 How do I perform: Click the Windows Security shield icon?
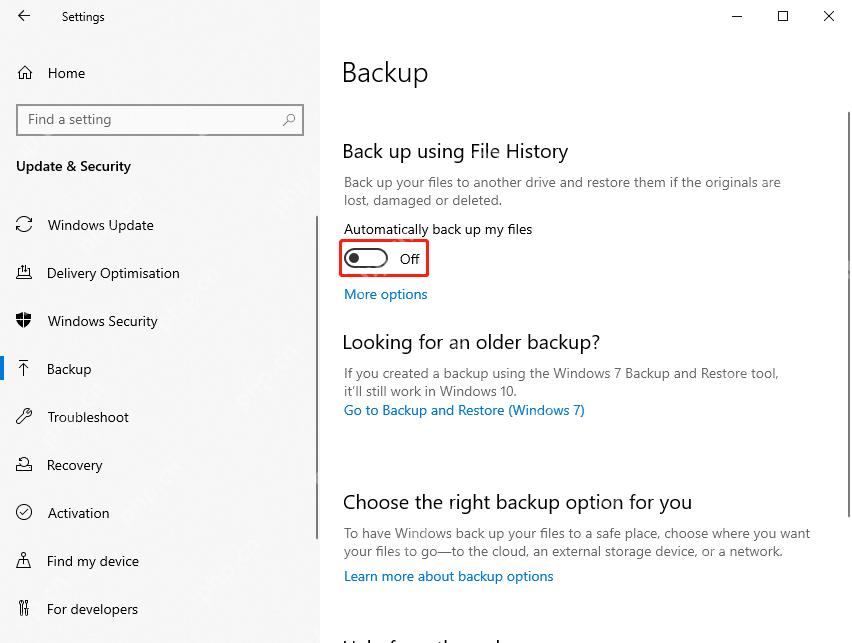pyautogui.click(x=24, y=320)
